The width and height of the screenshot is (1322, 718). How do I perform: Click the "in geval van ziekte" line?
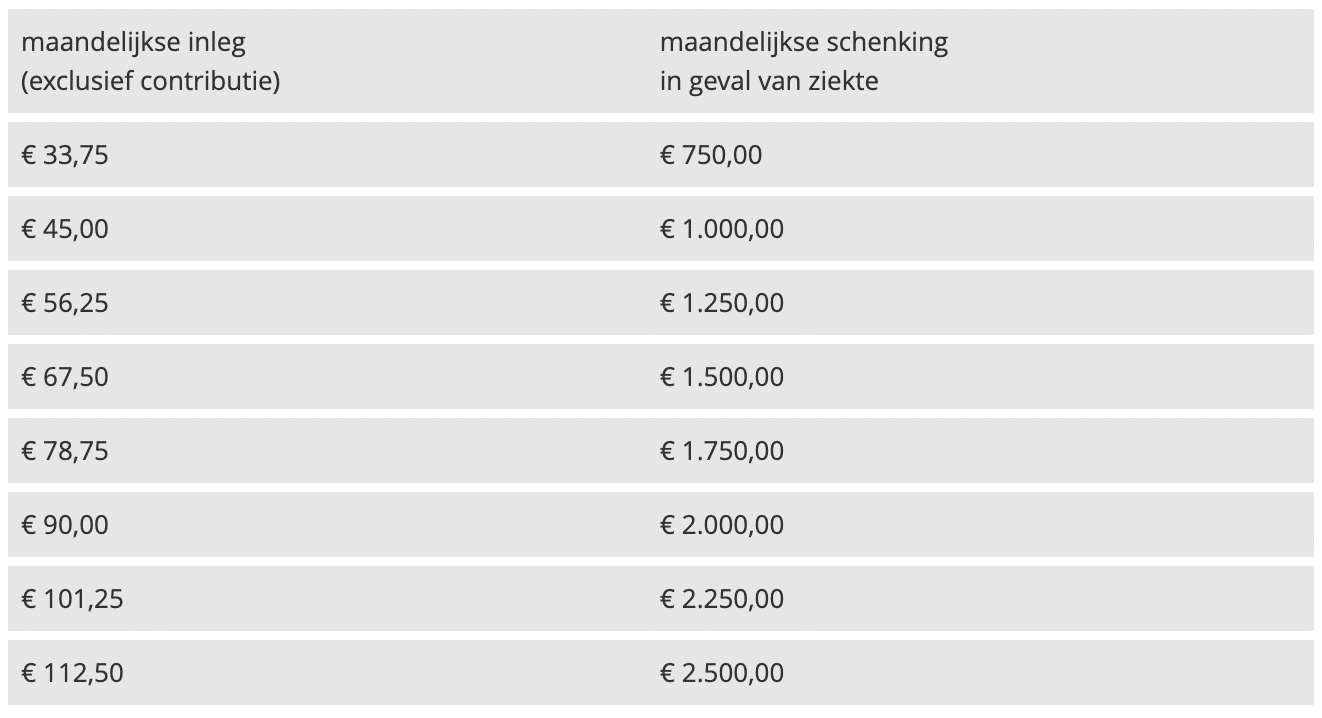coord(769,81)
